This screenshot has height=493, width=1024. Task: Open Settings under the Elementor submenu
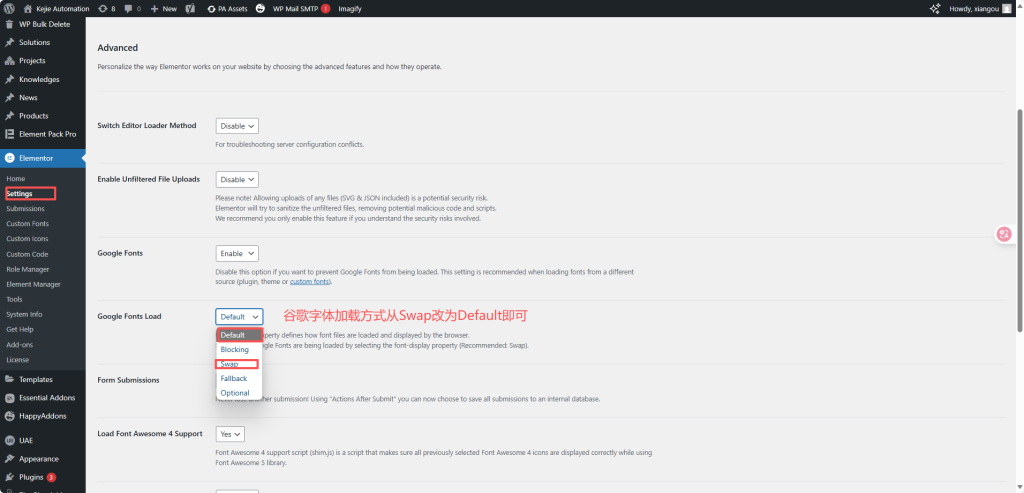[x=19, y=193]
